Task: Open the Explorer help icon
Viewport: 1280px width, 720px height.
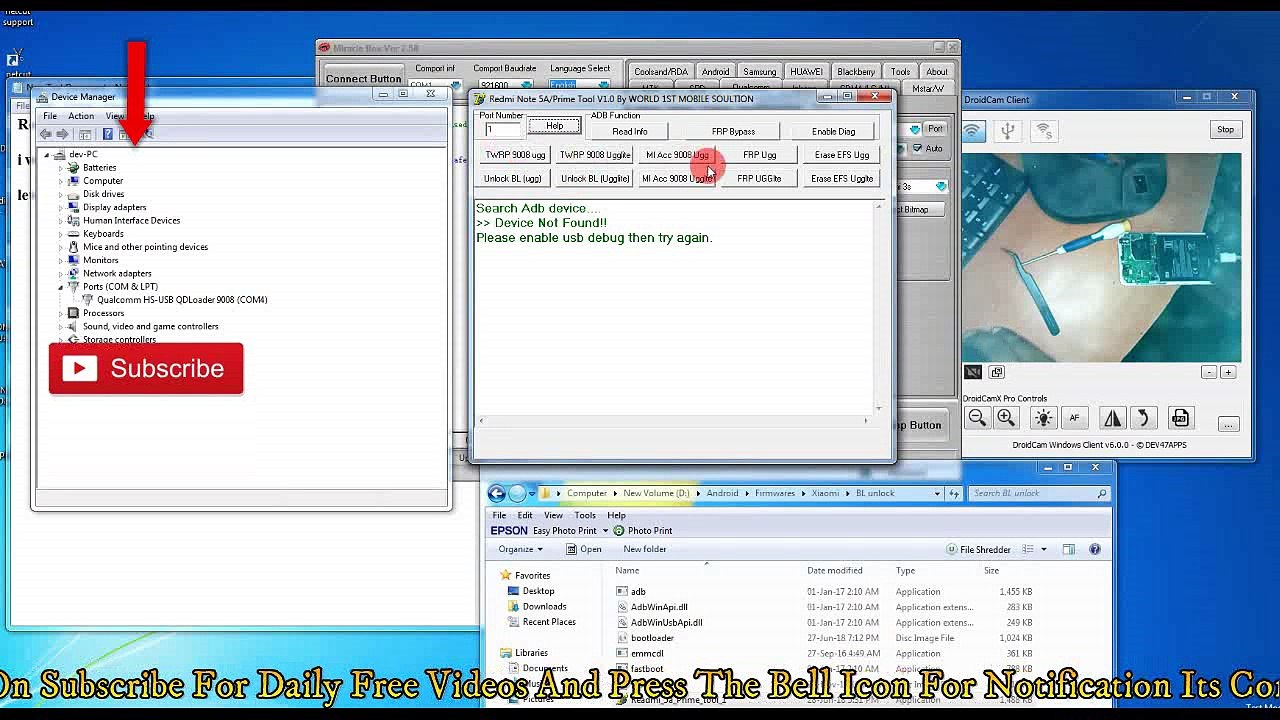Action: (1095, 549)
